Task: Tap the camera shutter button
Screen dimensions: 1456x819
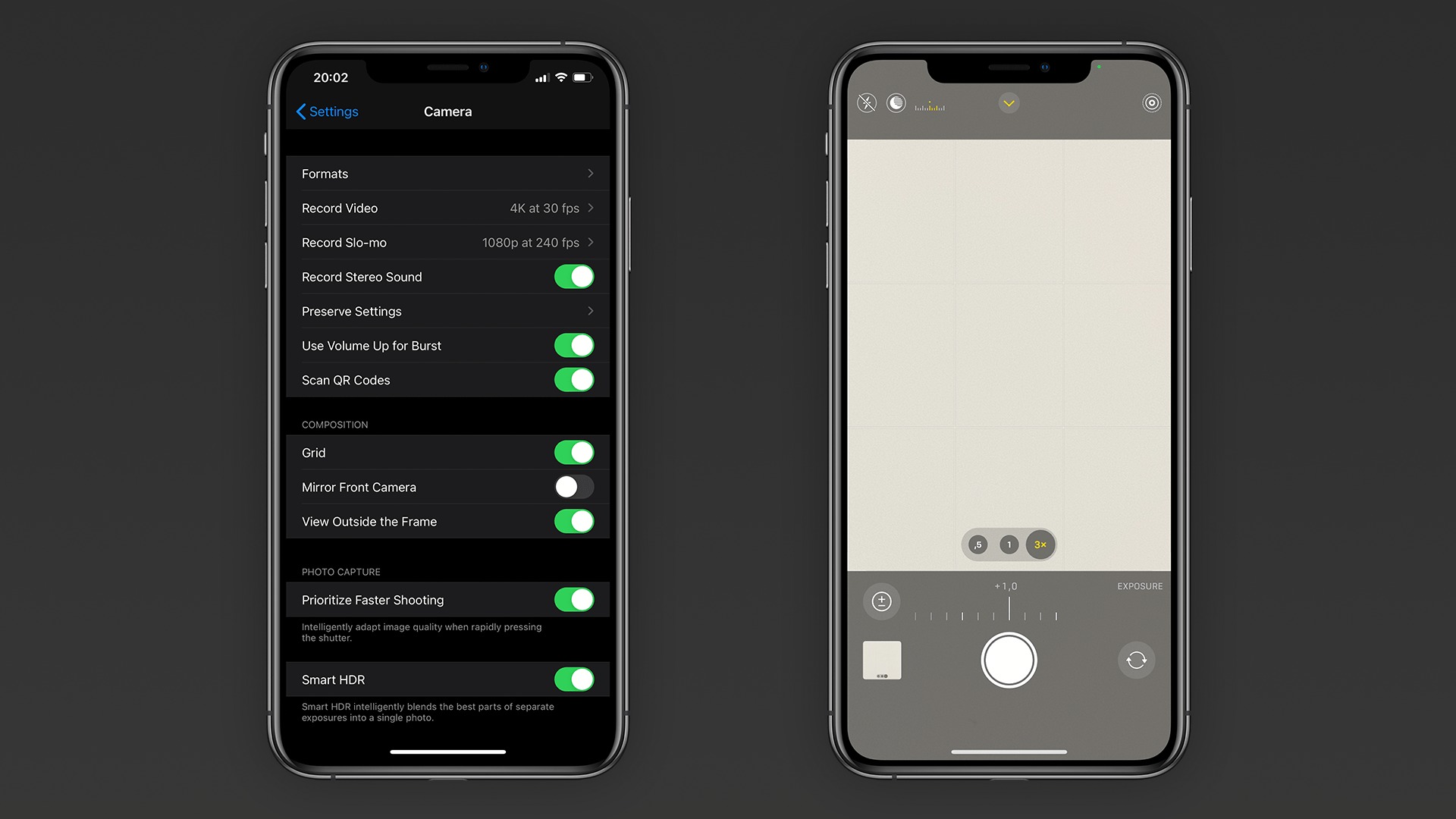Action: 1009,660
